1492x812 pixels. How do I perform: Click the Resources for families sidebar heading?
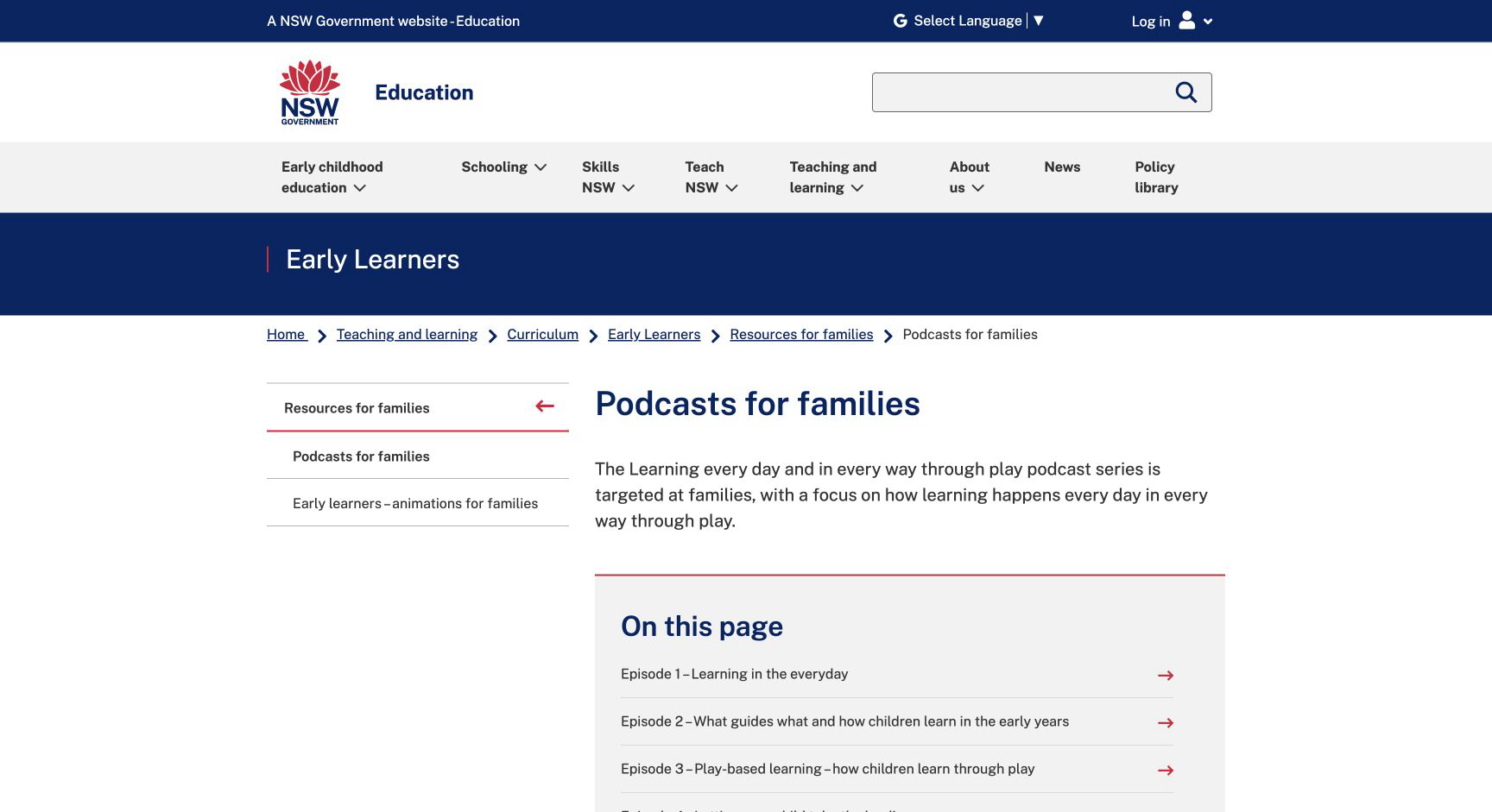click(x=357, y=407)
